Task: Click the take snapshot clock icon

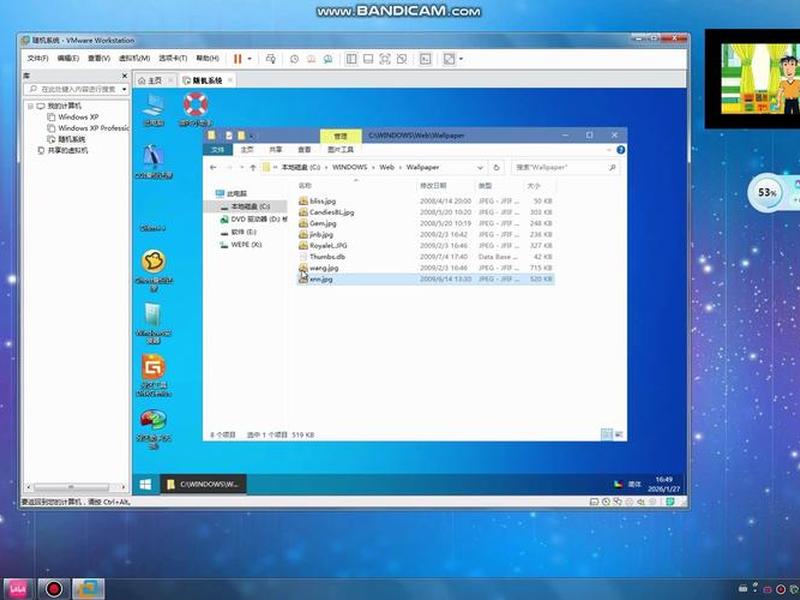Action: [294, 59]
